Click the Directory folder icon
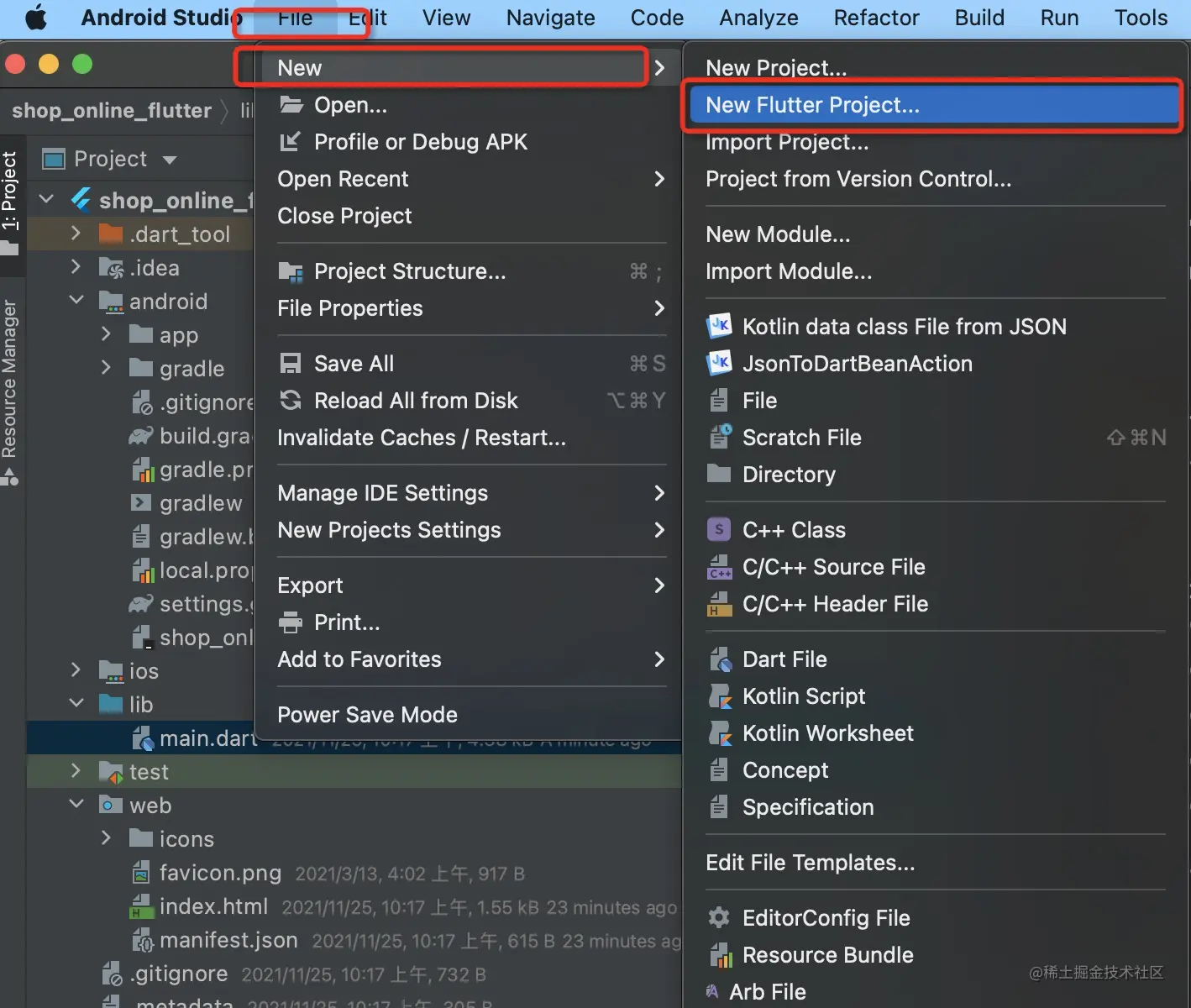This screenshot has width=1191, height=1008. point(719,474)
